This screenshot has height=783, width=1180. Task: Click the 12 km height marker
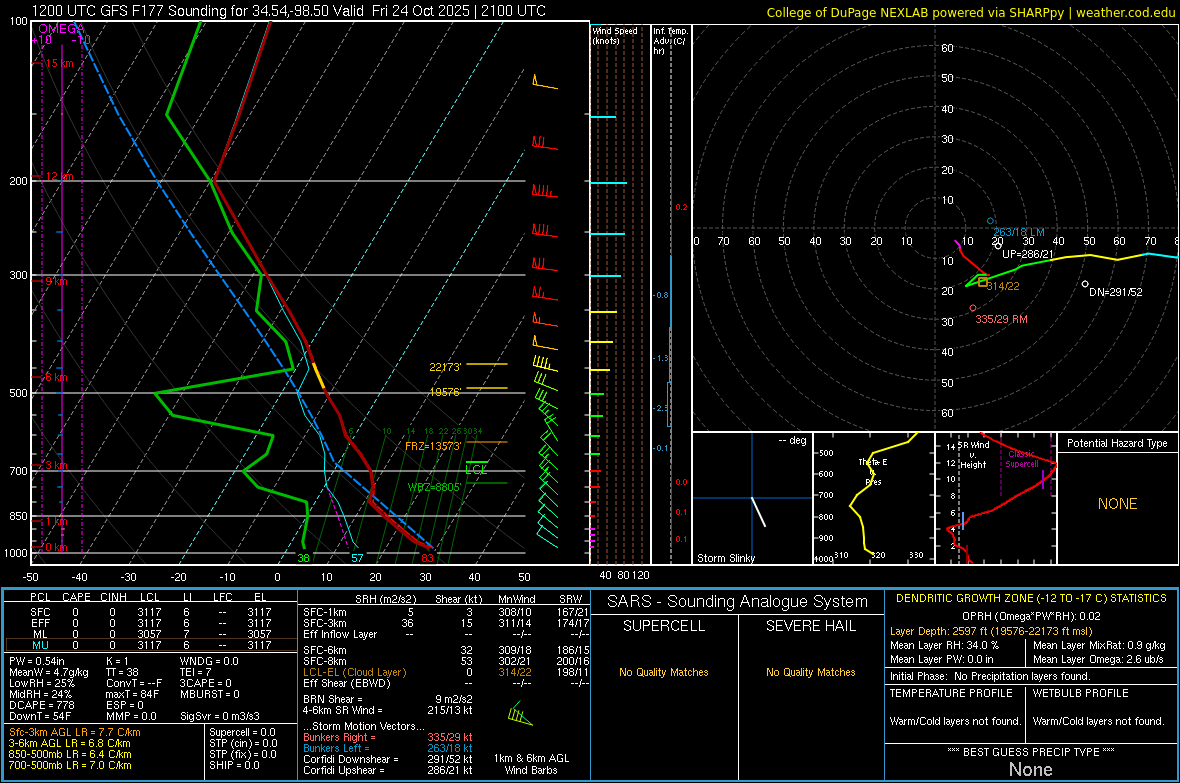[59, 176]
